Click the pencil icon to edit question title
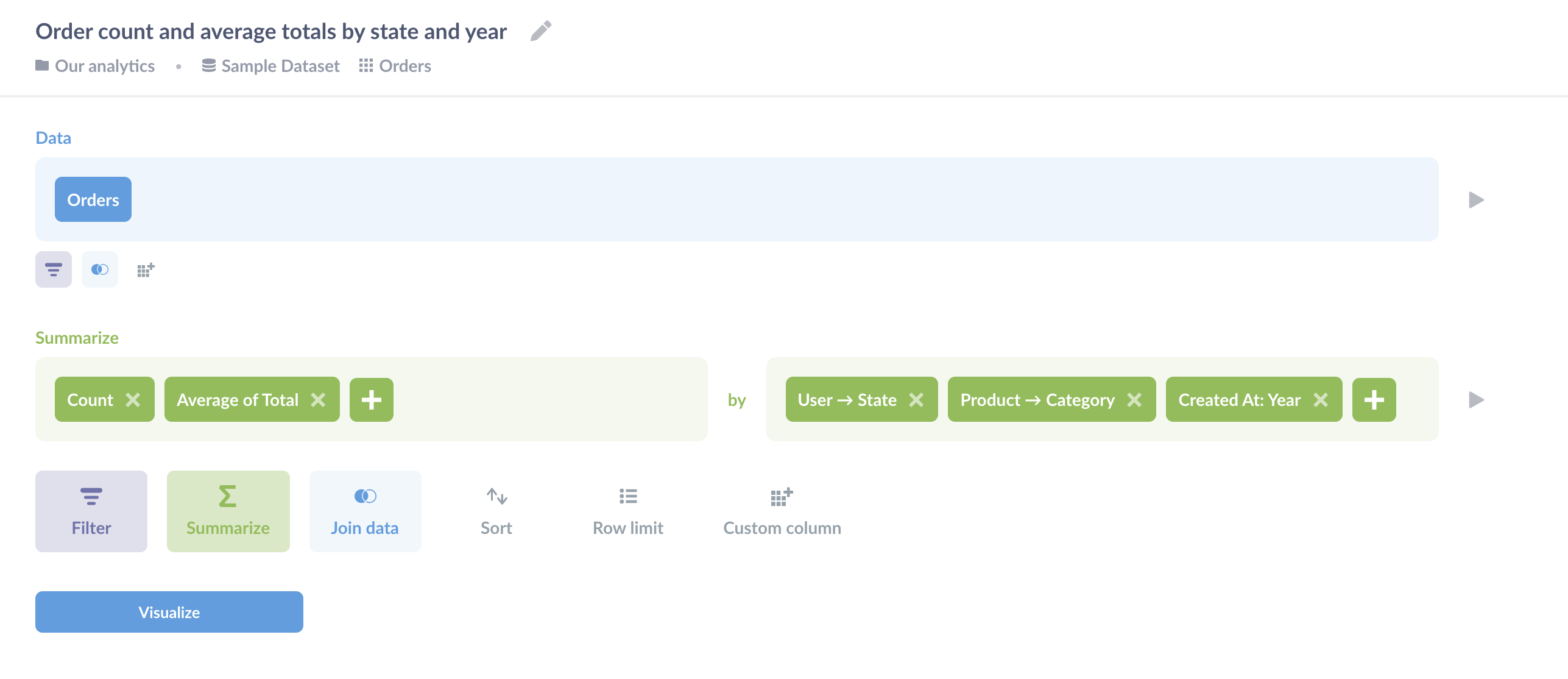 coord(540,31)
